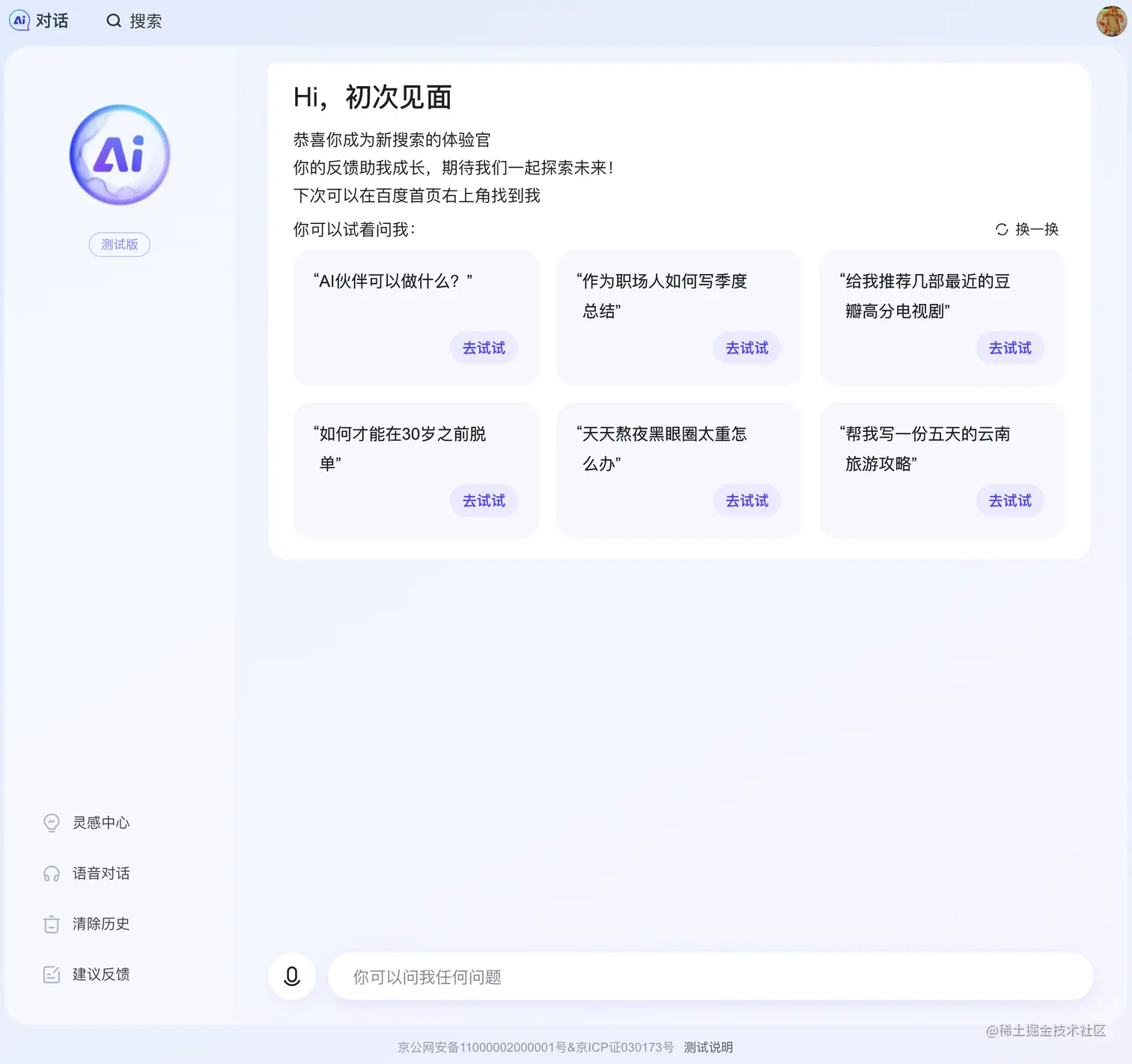Open the 测试说明 link in footer
This screenshot has height=1064, width=1132.
tap(707, 1047)
